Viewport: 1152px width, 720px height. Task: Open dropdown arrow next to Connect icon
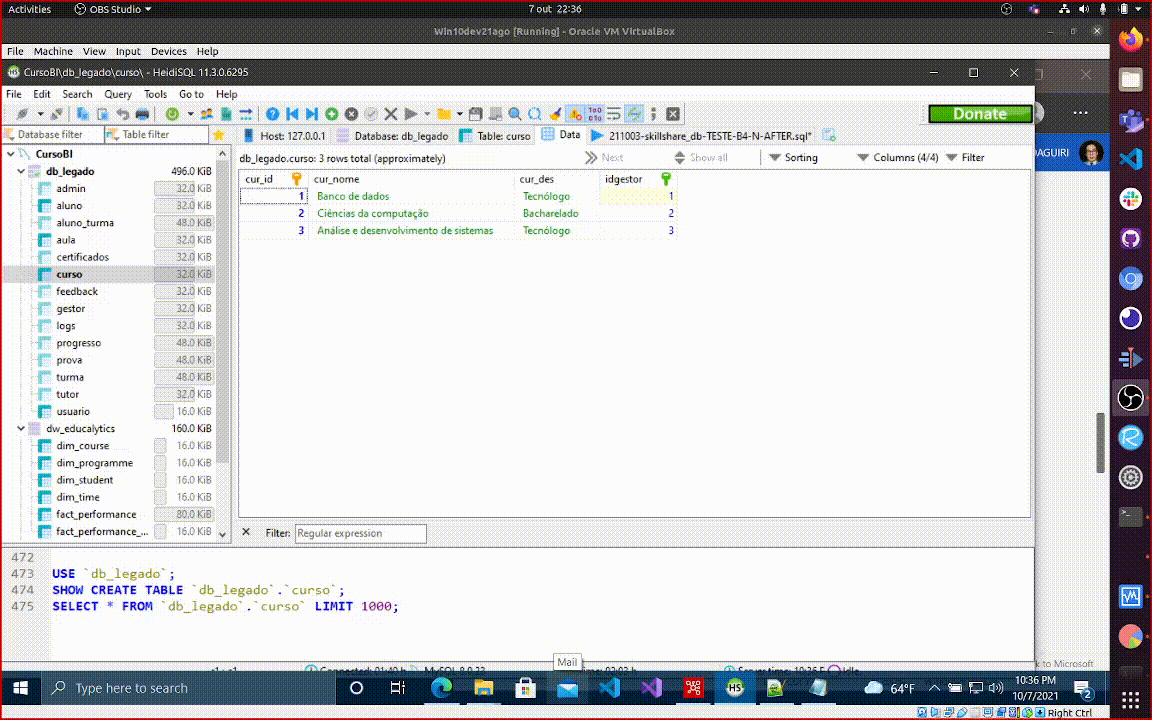click(40, 114)
